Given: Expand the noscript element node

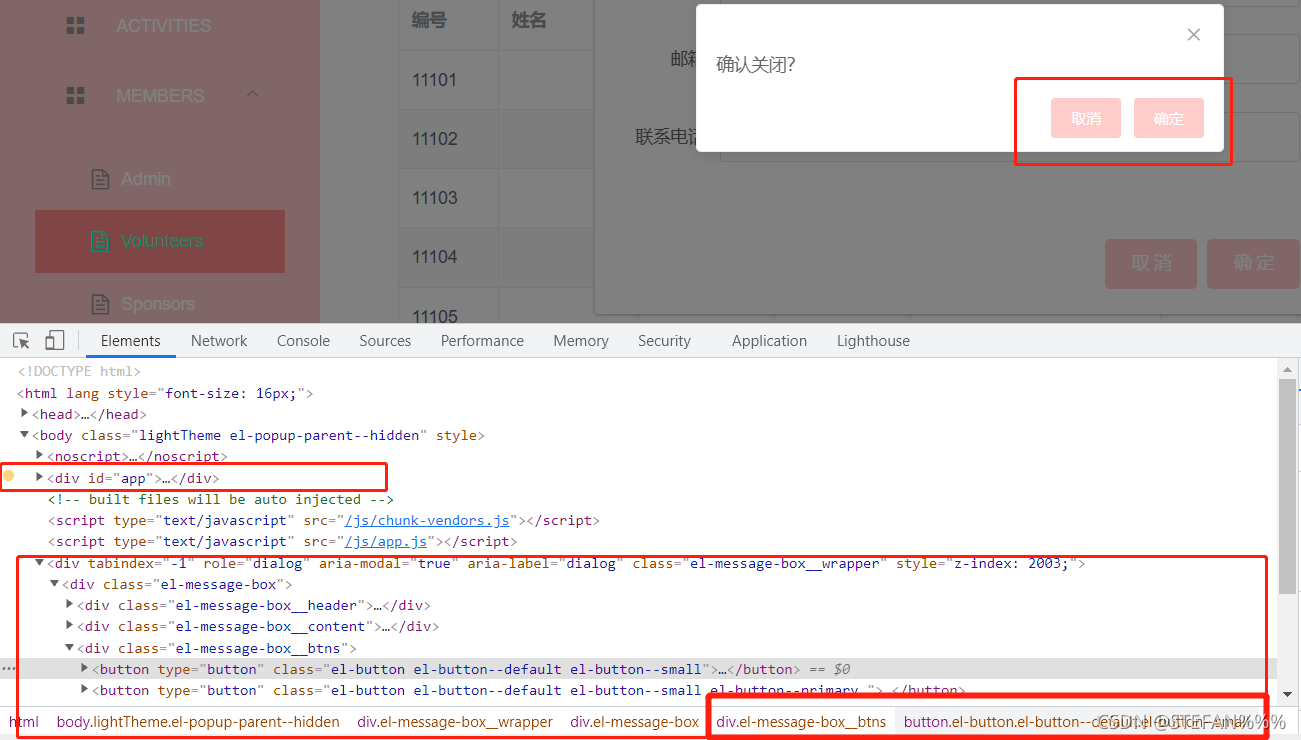Looking at the screenshot, I should (40, 456).
